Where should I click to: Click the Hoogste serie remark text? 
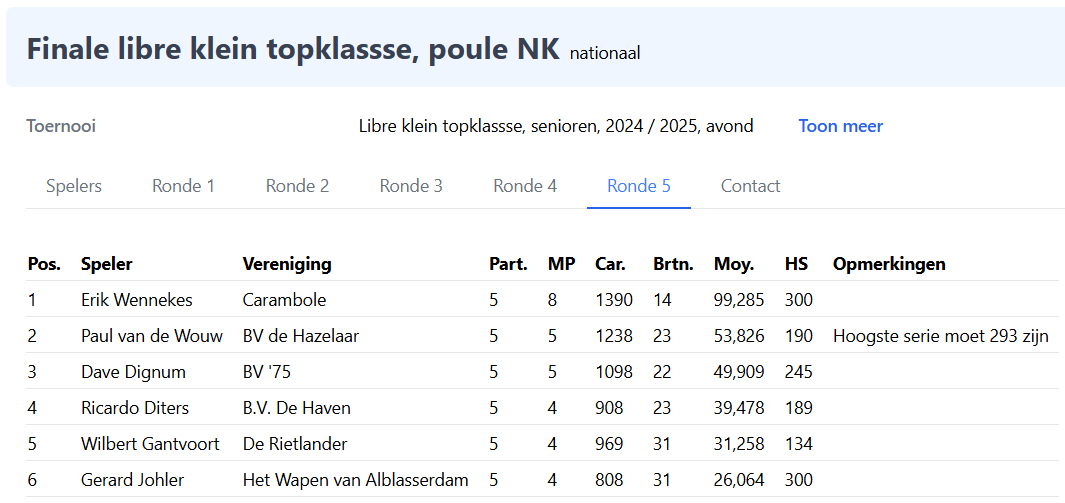[940, 336]
